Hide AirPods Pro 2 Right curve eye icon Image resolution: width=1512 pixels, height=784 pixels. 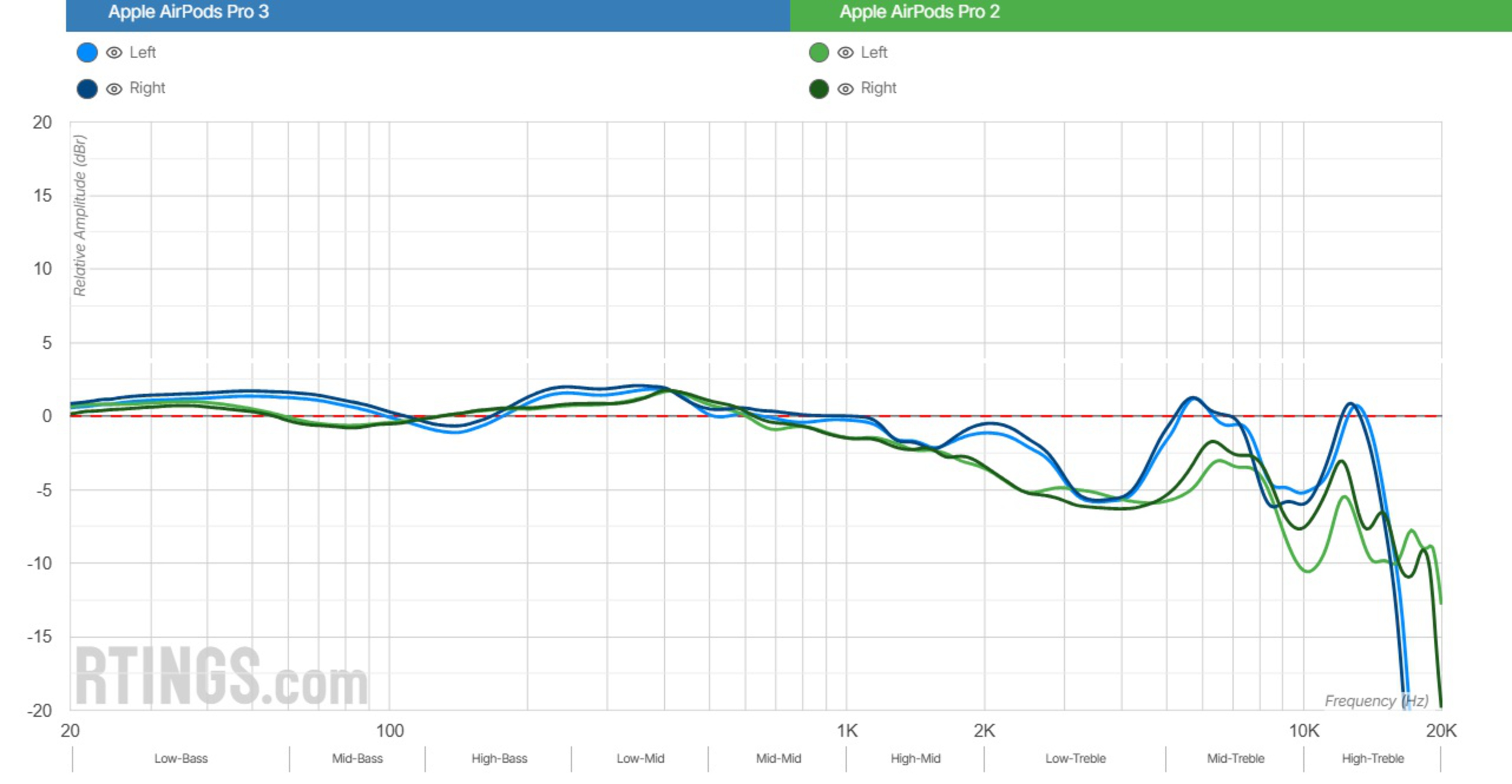tap(845, 89)
